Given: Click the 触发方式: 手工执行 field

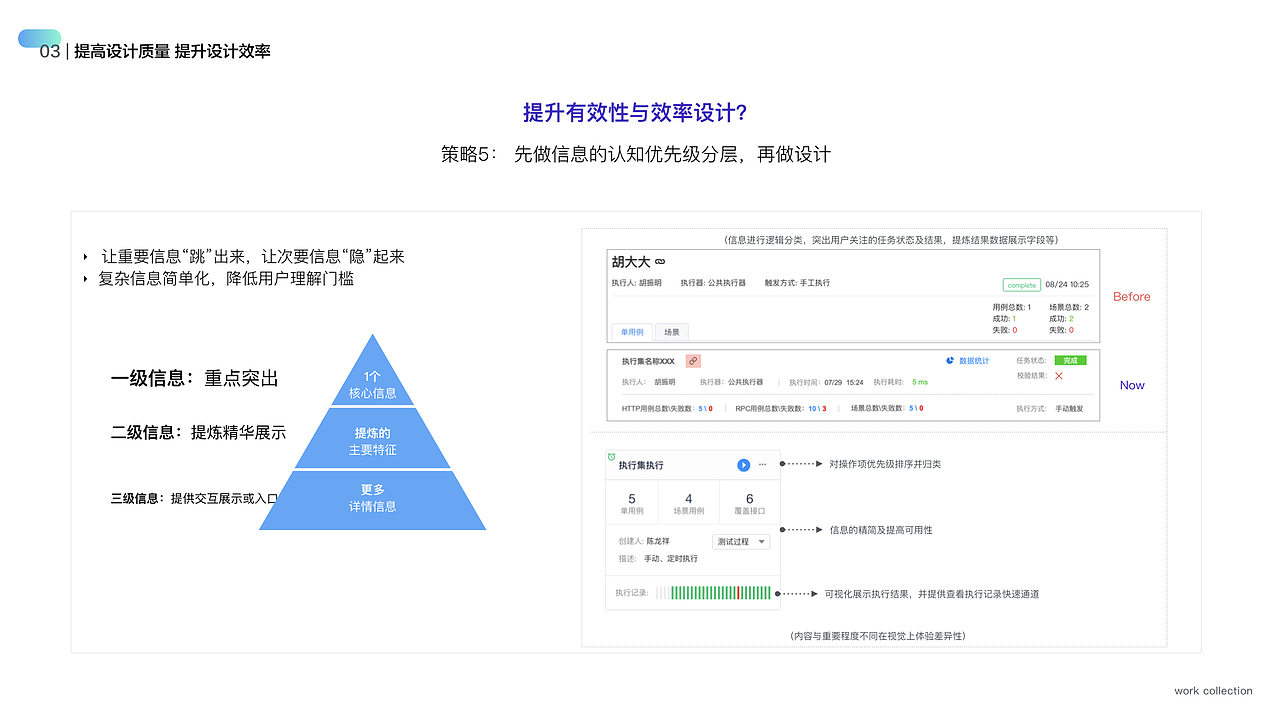Looking at the screenshot, I should [797, 283].
